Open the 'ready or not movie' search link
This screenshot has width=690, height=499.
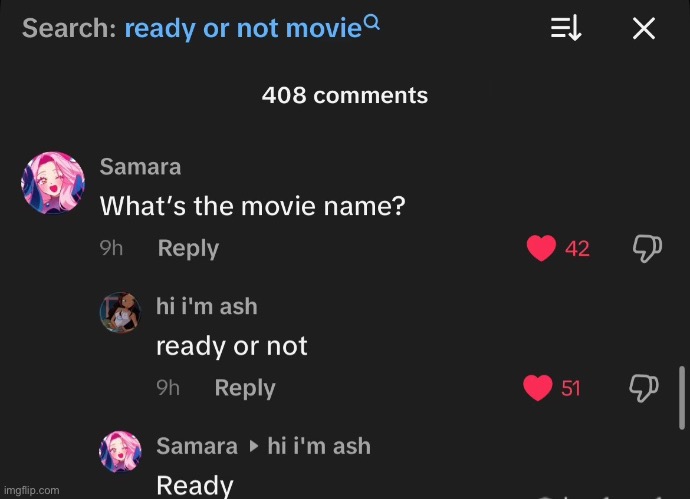click(x=243, y=28)
